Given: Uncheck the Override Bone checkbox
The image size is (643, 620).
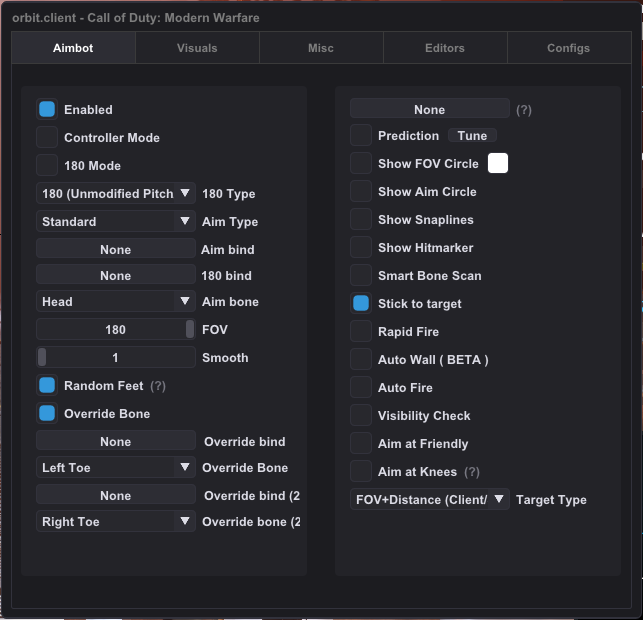Looking at the screenshot, I should pos(47,414).
